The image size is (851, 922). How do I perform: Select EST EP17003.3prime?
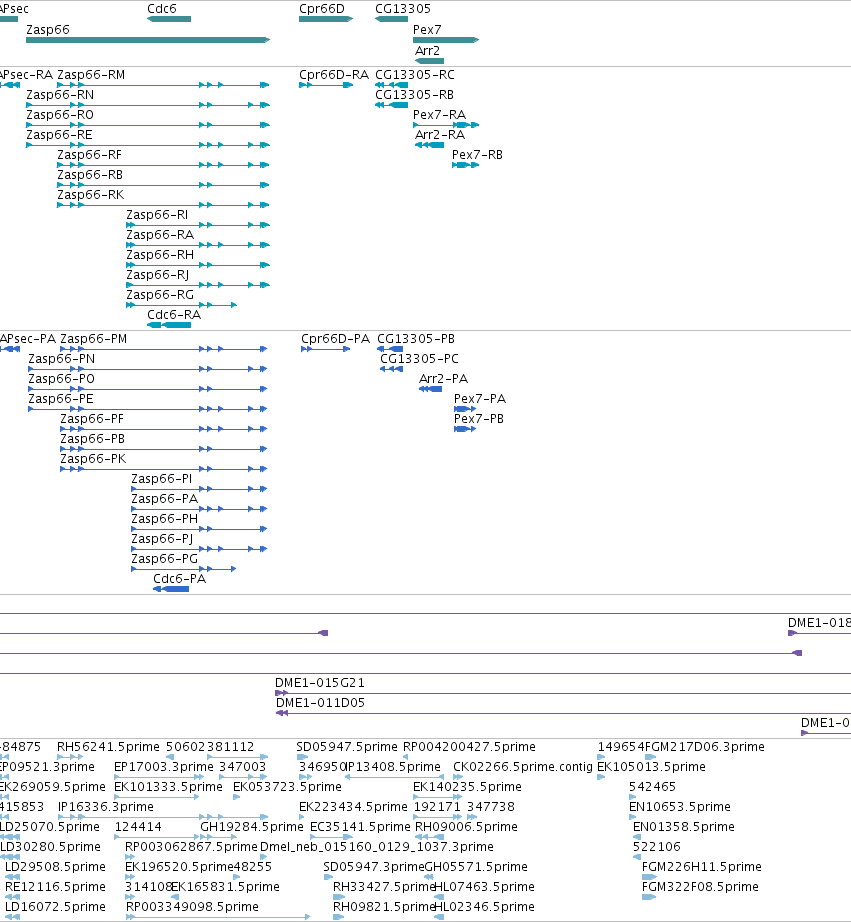(x=163, y=767)
